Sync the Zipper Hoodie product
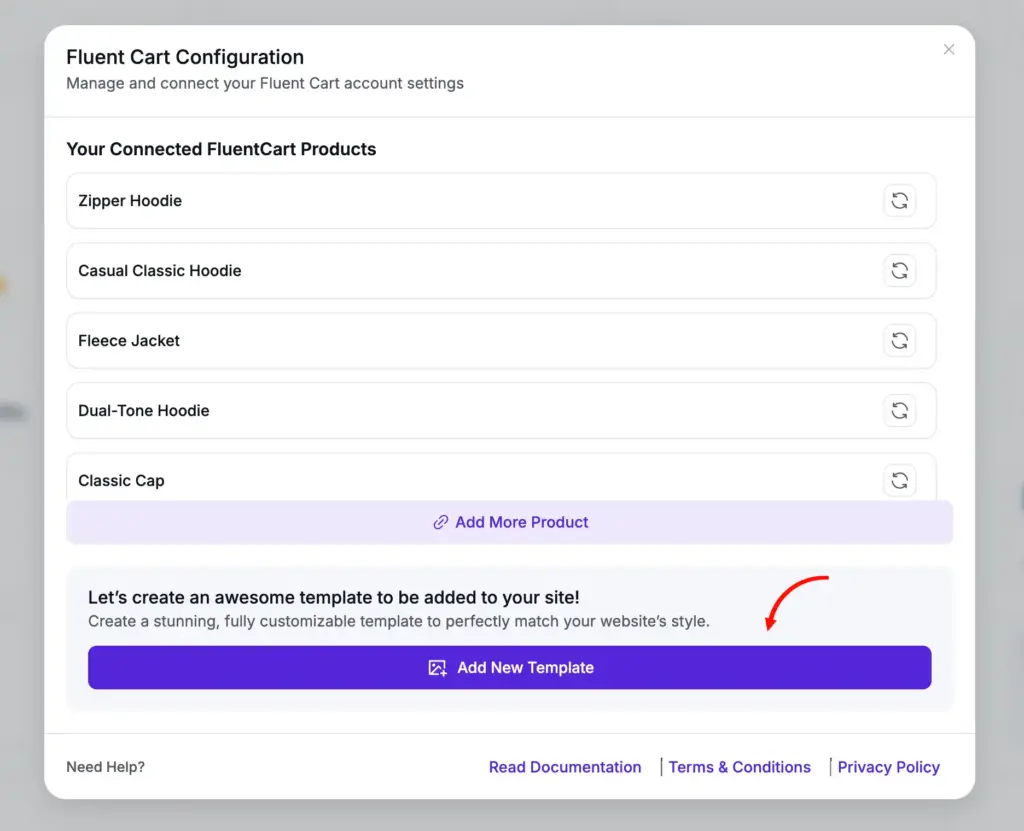 coord(899,200)
